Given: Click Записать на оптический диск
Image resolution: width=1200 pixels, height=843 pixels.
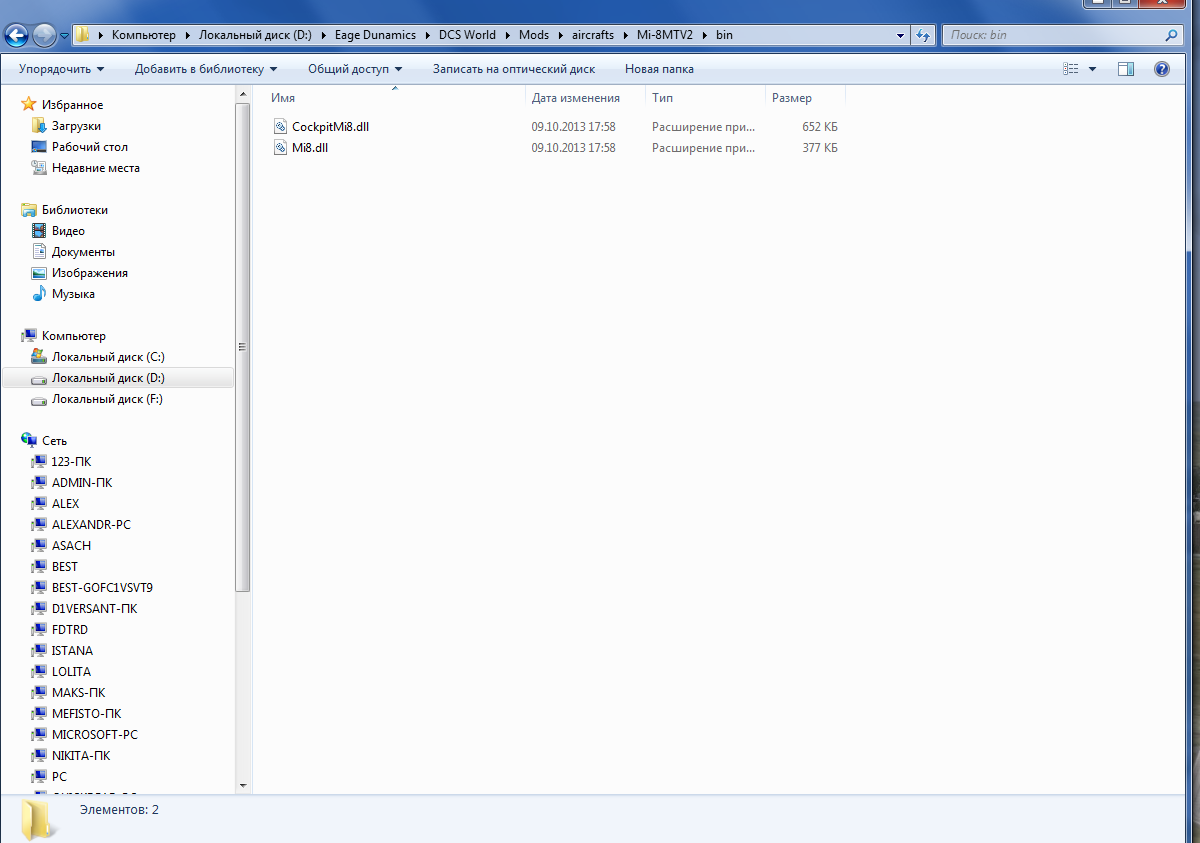Looking at the screenshot, I should tap(514, 69).
